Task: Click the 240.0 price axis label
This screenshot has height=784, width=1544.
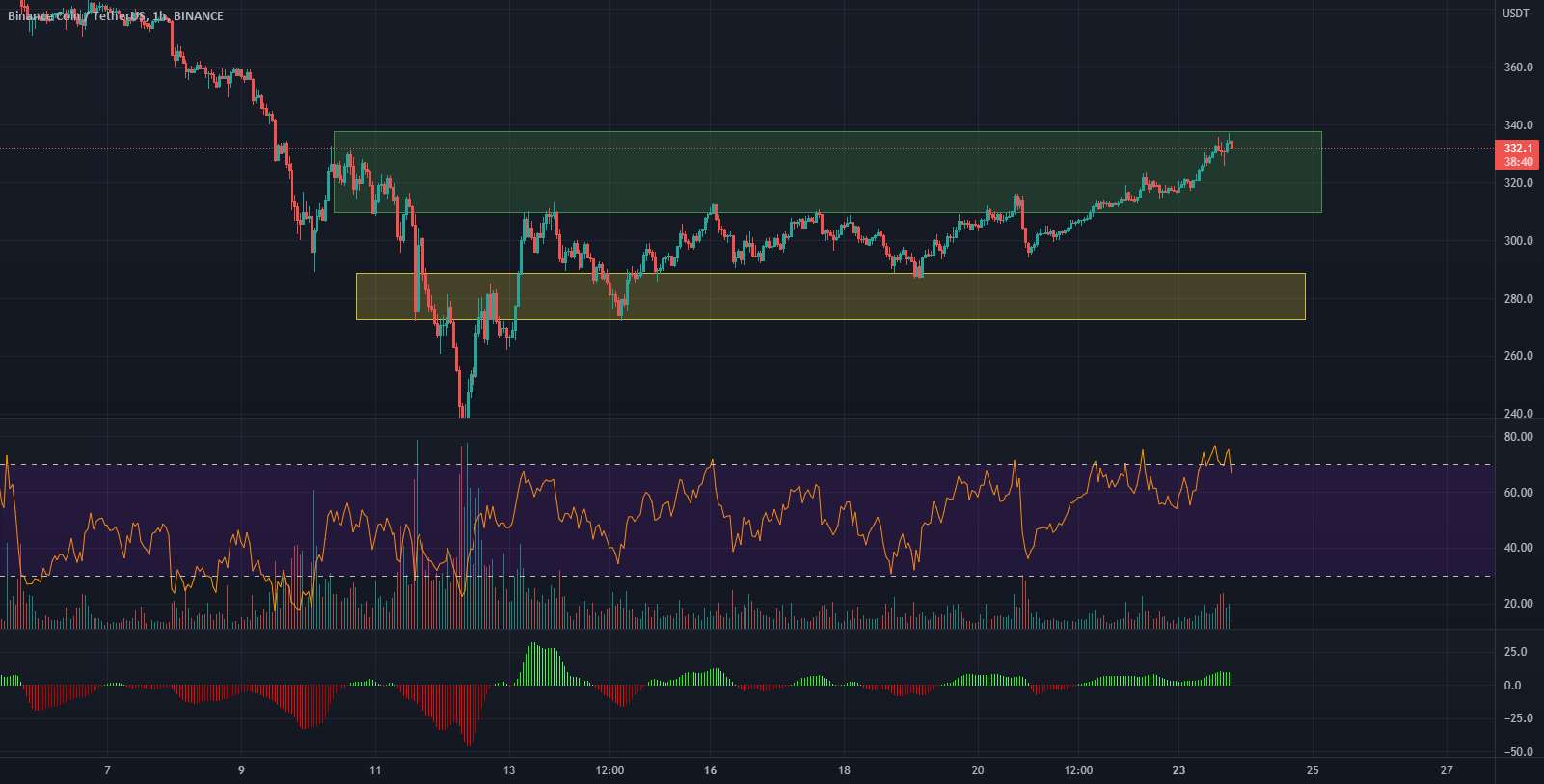Action: coord(1518,414)
